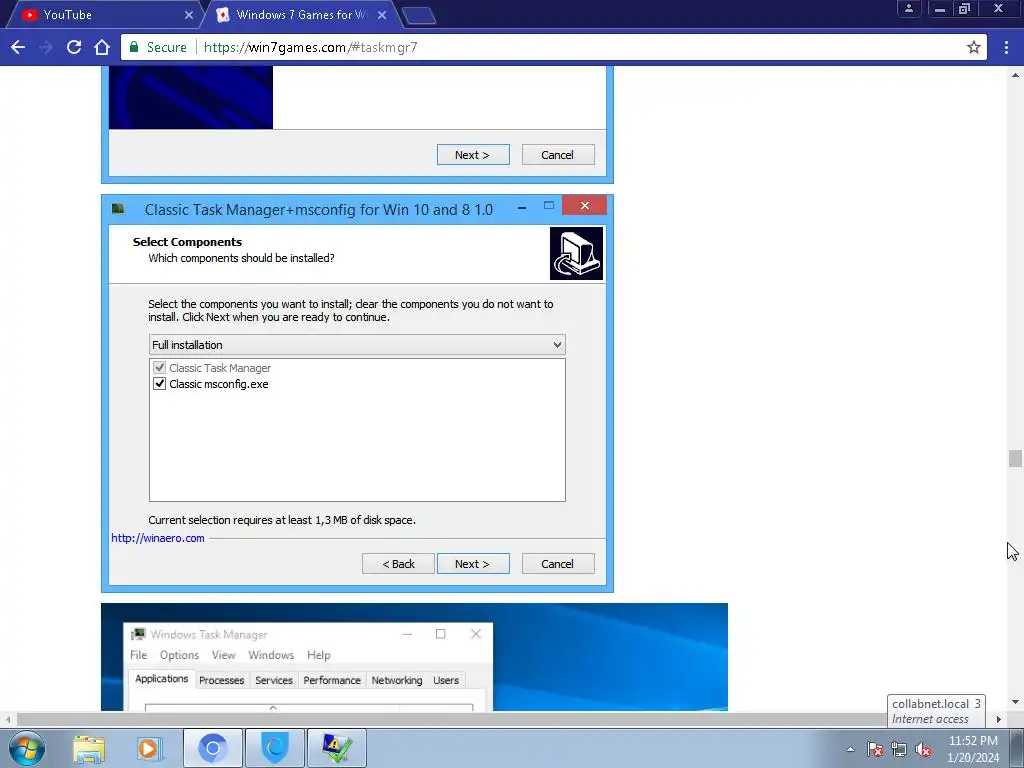Close the YouTube tab
Screen dimensions: 1024x768
click(189, 14)
